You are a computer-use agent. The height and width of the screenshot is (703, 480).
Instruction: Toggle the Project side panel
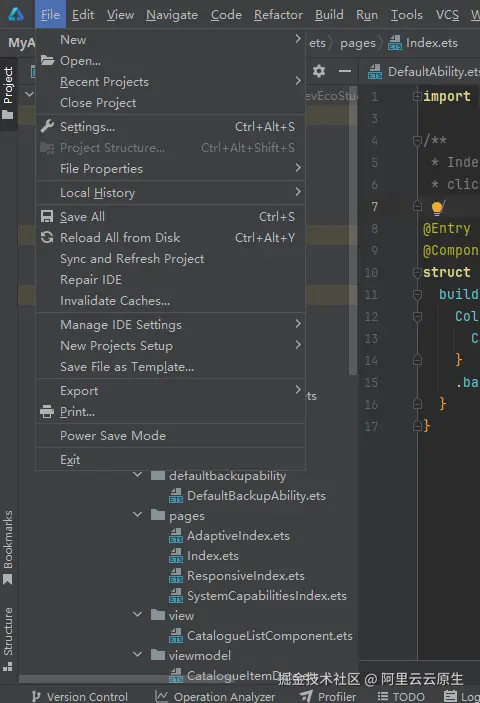(8, 93)
